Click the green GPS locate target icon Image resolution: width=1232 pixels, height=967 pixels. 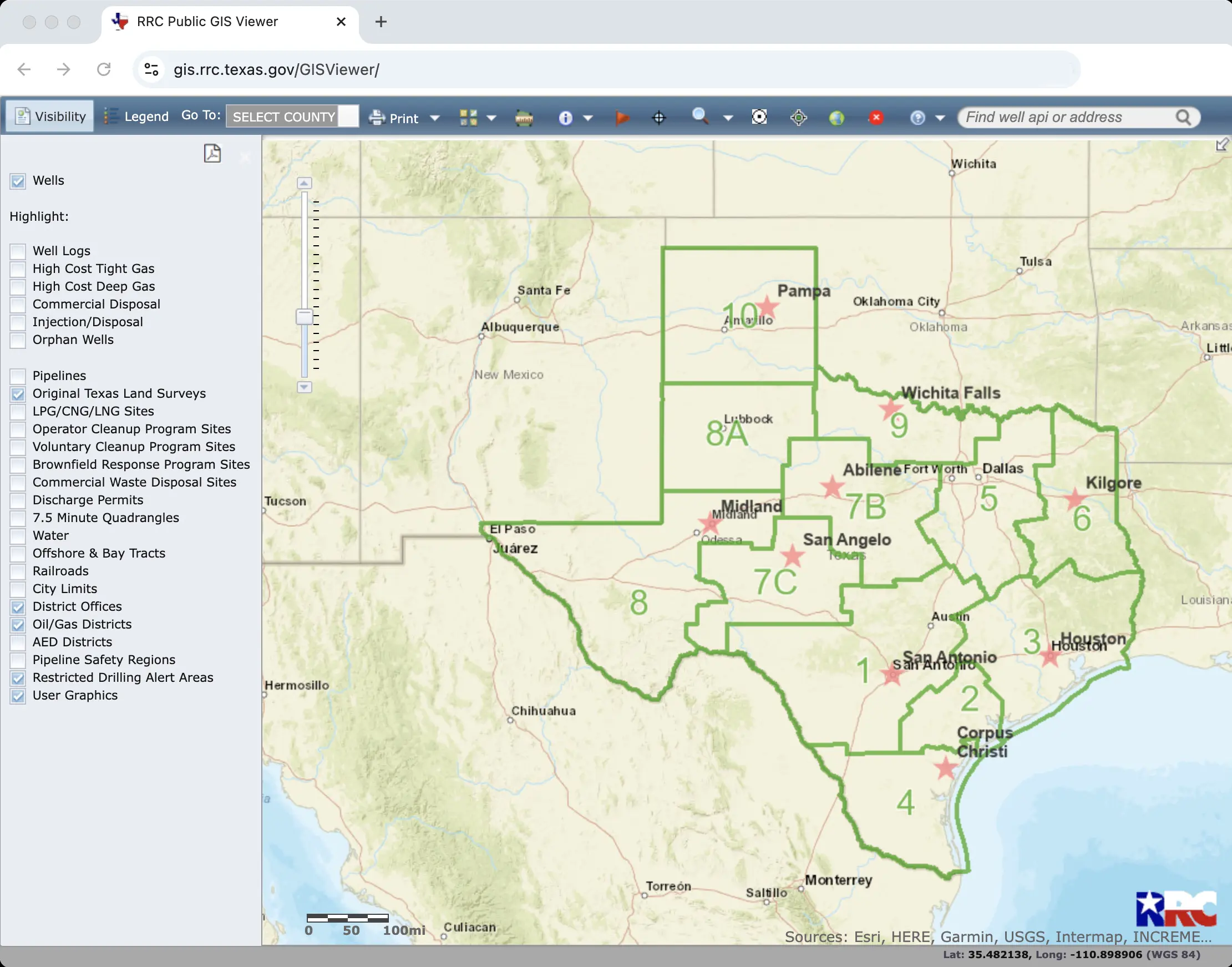799,118
